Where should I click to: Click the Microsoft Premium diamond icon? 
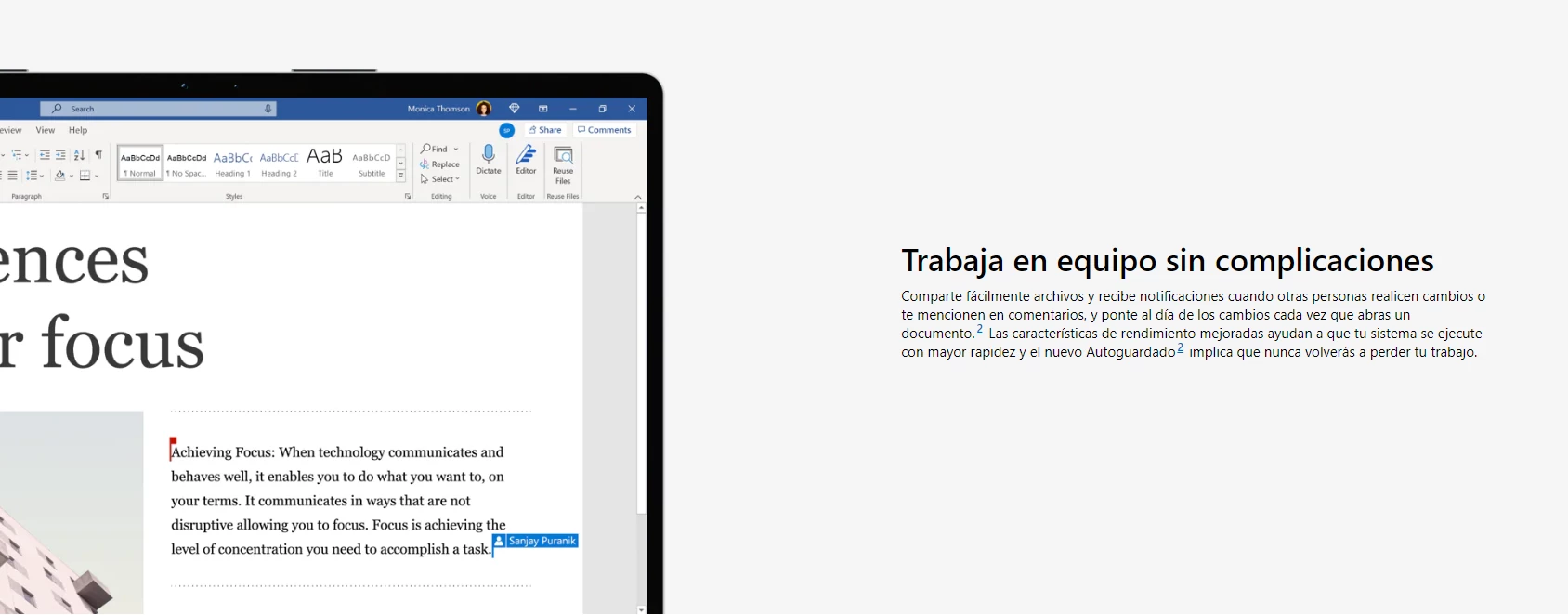click(x=514, y=109)
